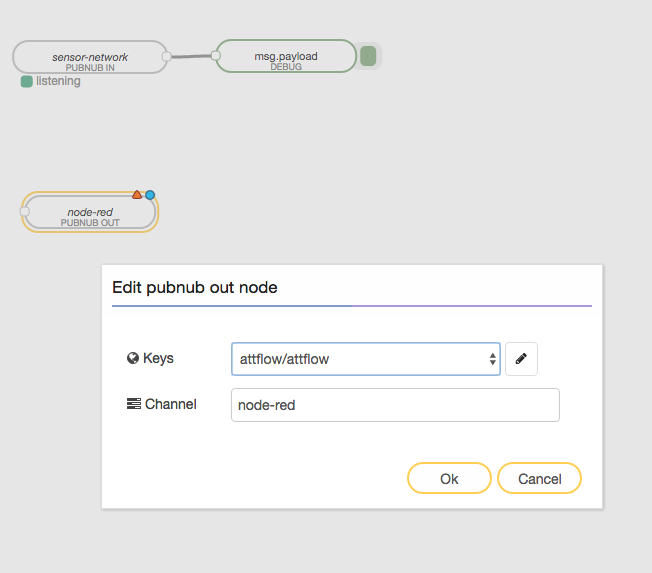Click the green listening status square
Screen dimensions: 652x573
(27, 82)
